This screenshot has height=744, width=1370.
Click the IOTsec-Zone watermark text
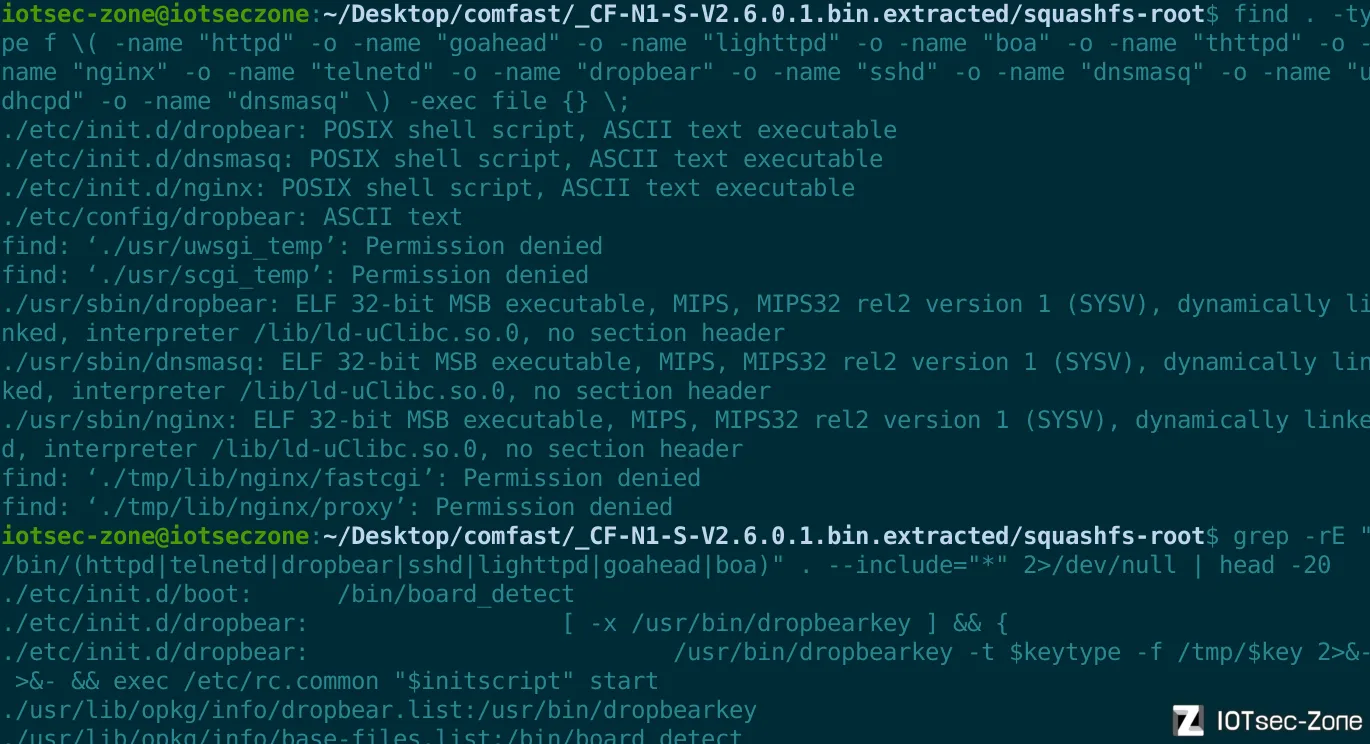coord(1289,721)
